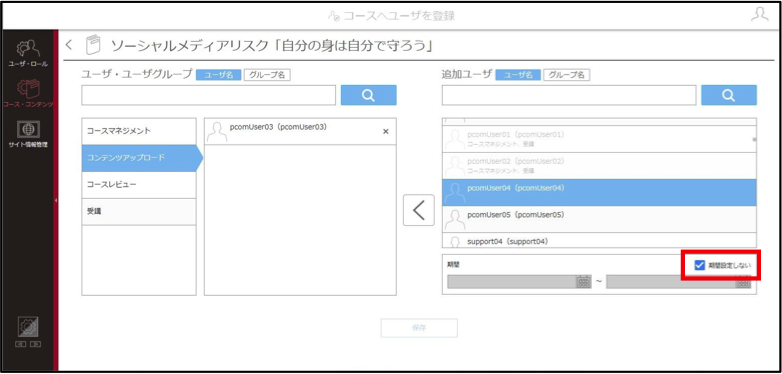Click the settings gear icon at sidebar bottom
The height and width of the screenshot is (374, 782).
(28, 327)
